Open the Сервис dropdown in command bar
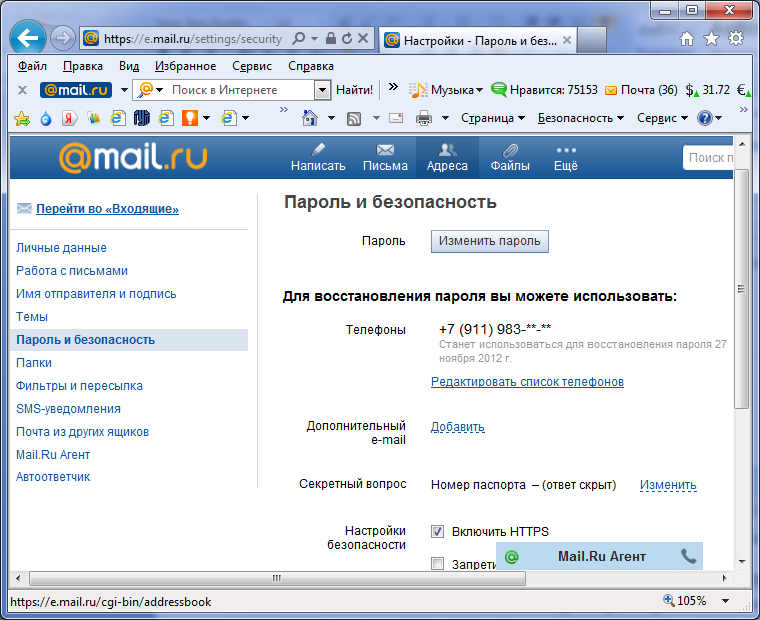 [662, 118]
